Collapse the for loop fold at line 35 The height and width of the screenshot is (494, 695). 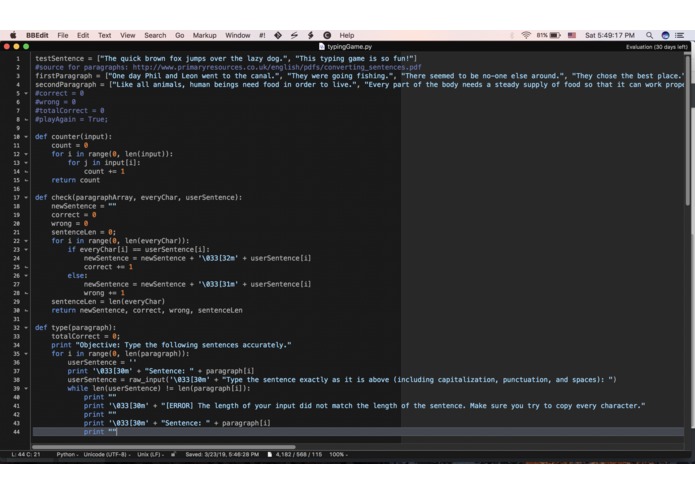coord(26,354)
